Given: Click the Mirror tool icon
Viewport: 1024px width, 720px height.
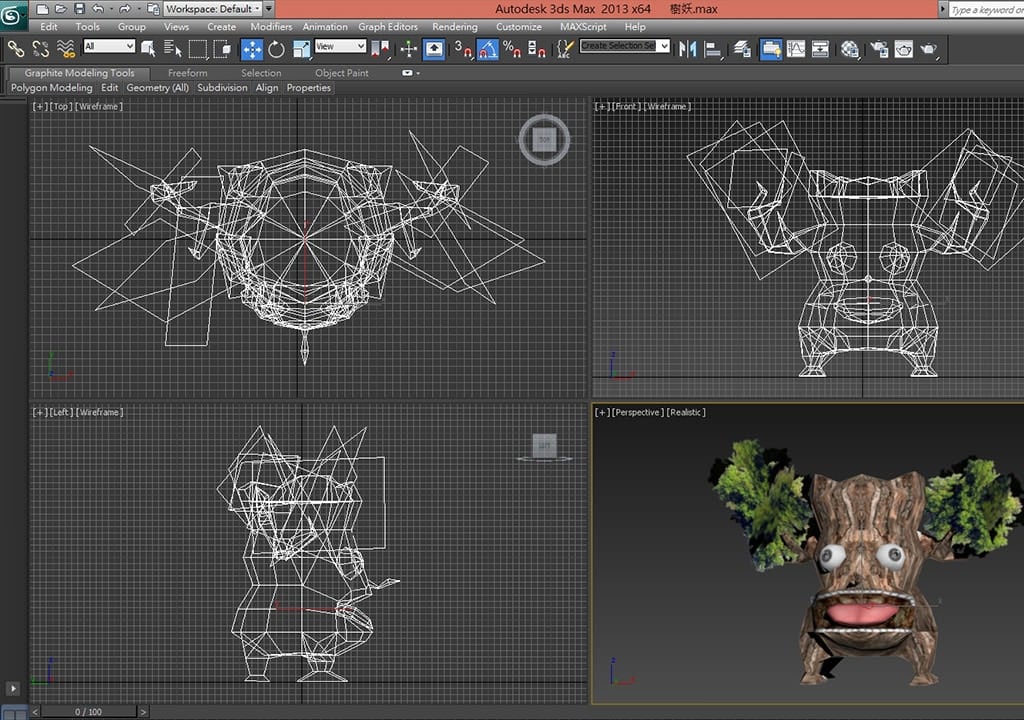Looking at the screenshot, I should pyautogui.click(x=688, y=48).
